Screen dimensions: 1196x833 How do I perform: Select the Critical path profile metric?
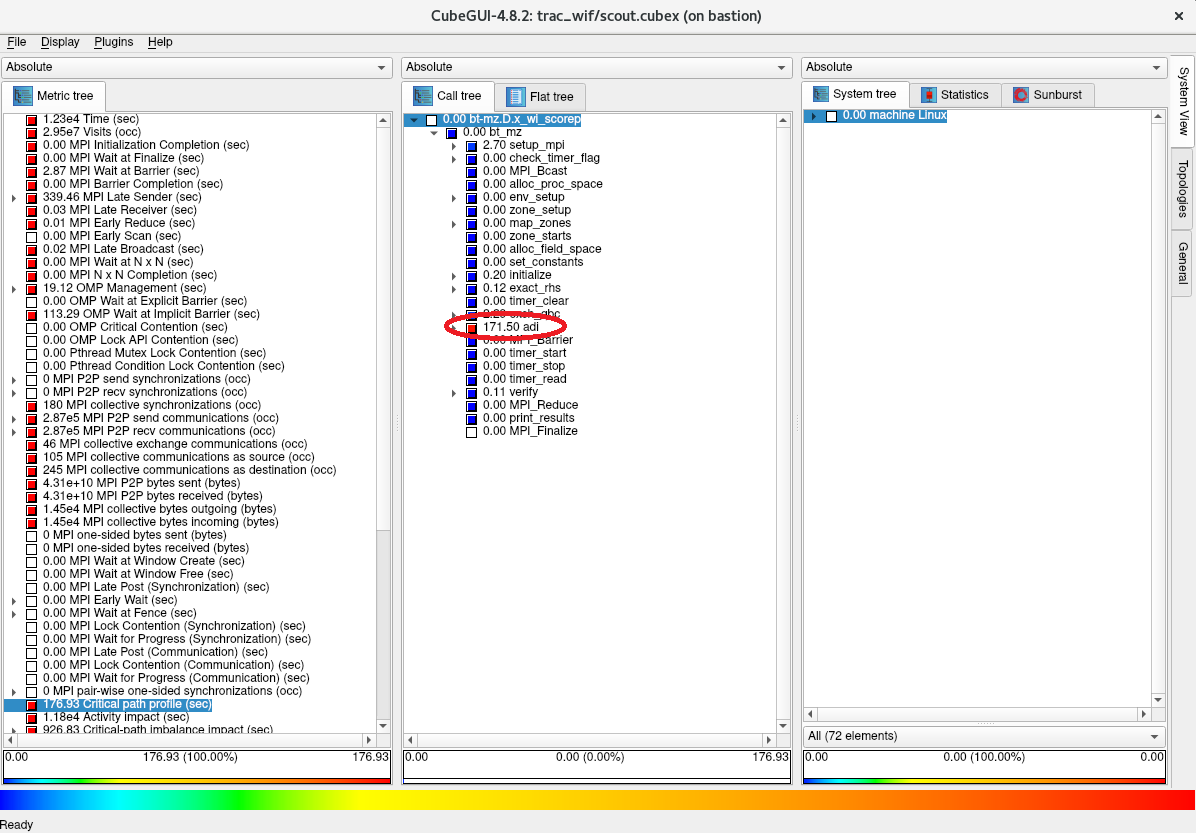tap(127, 704)
